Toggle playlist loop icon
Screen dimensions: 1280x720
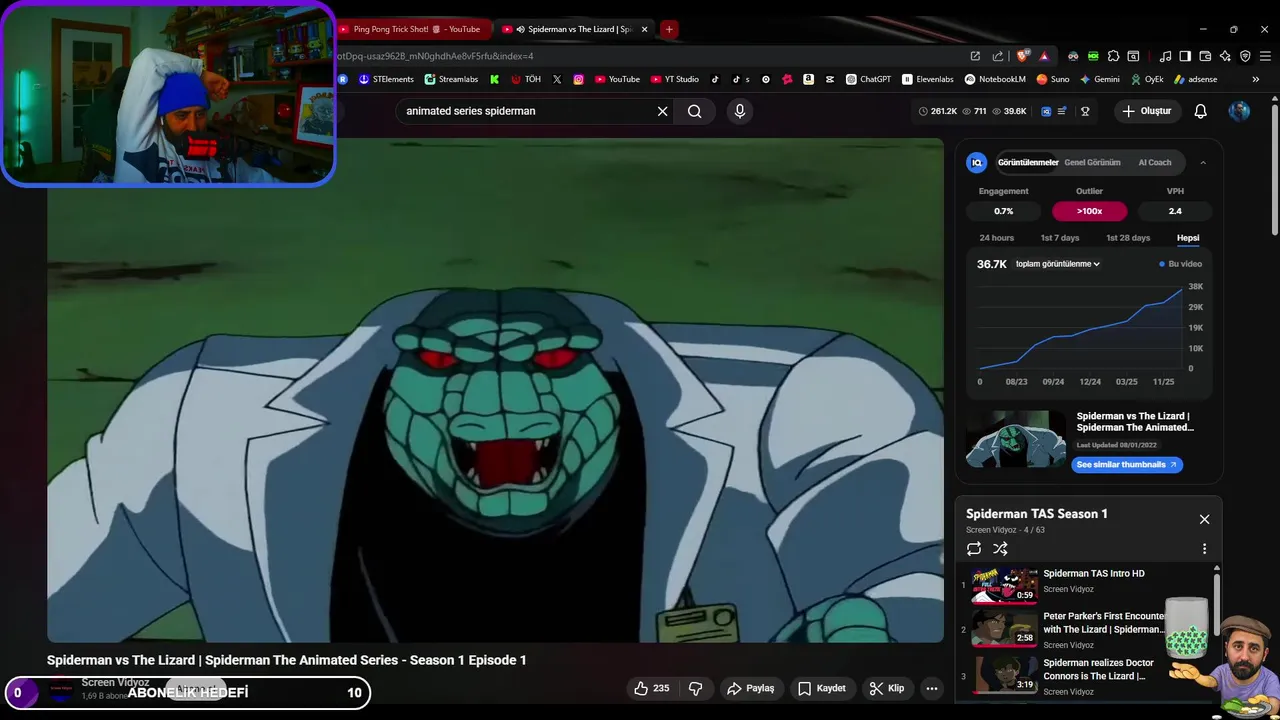pyautogui.click(x=974, y=548)
